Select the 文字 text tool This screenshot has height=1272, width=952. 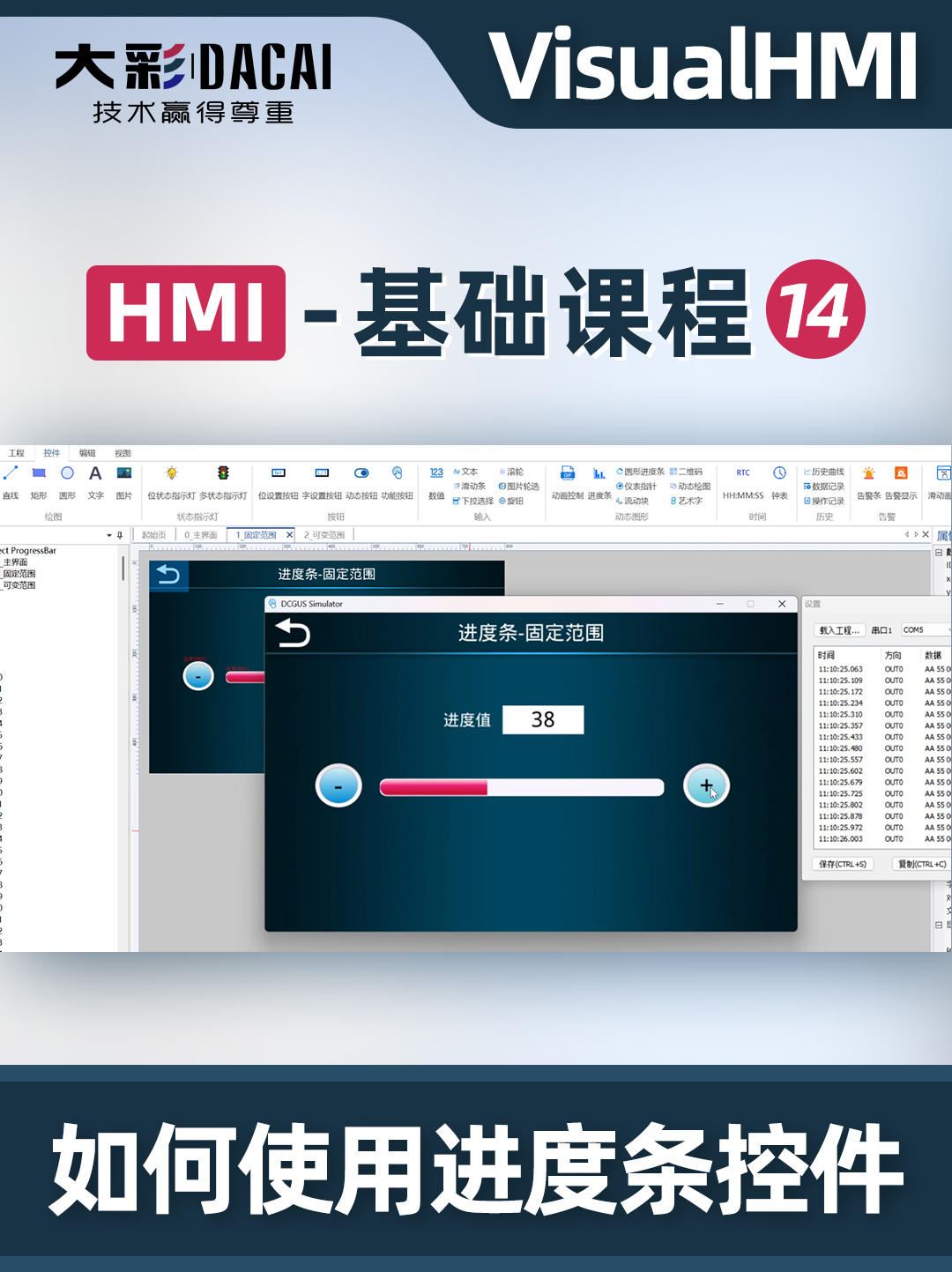coord(95,482)
